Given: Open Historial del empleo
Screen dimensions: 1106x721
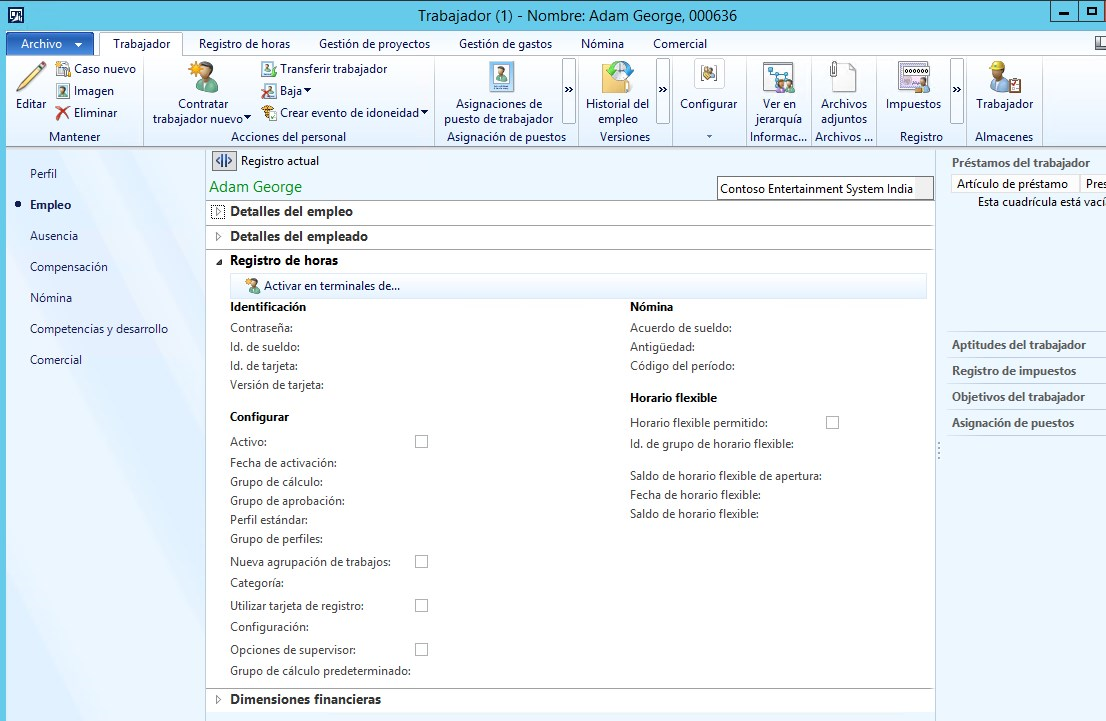Looking at the screenshot, I should pos(617,95).
